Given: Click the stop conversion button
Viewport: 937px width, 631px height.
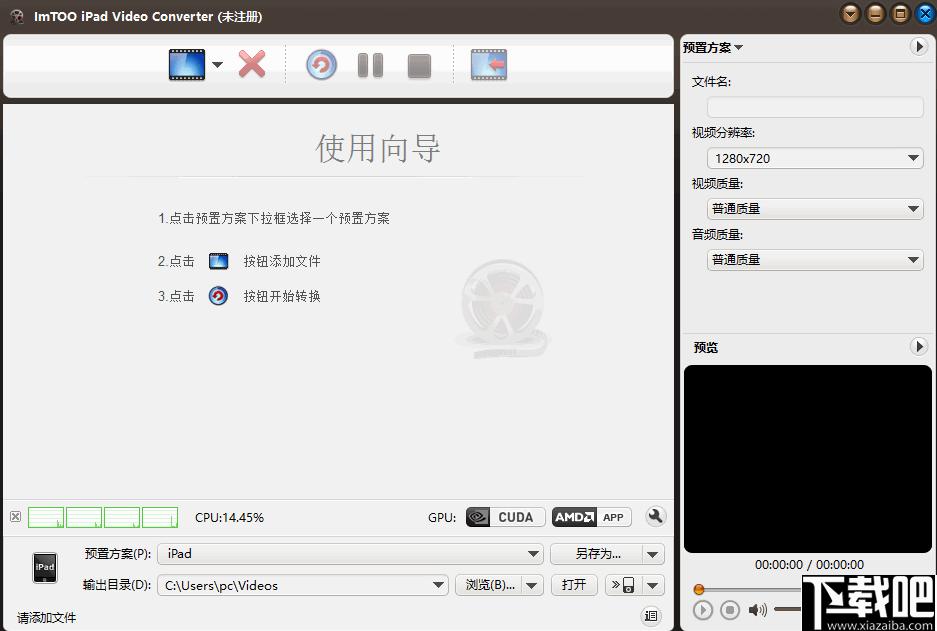Looking at the screenshot, I should 419,66.
